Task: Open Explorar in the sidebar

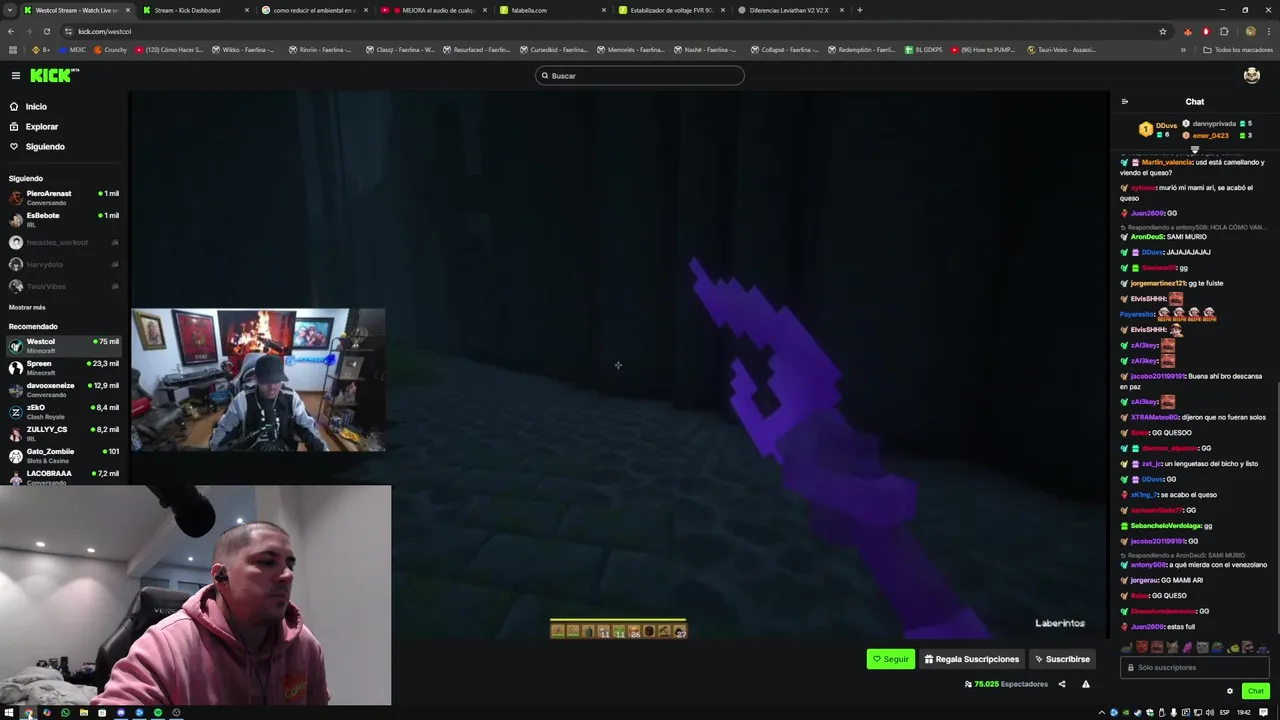Action: coord(34,127)
